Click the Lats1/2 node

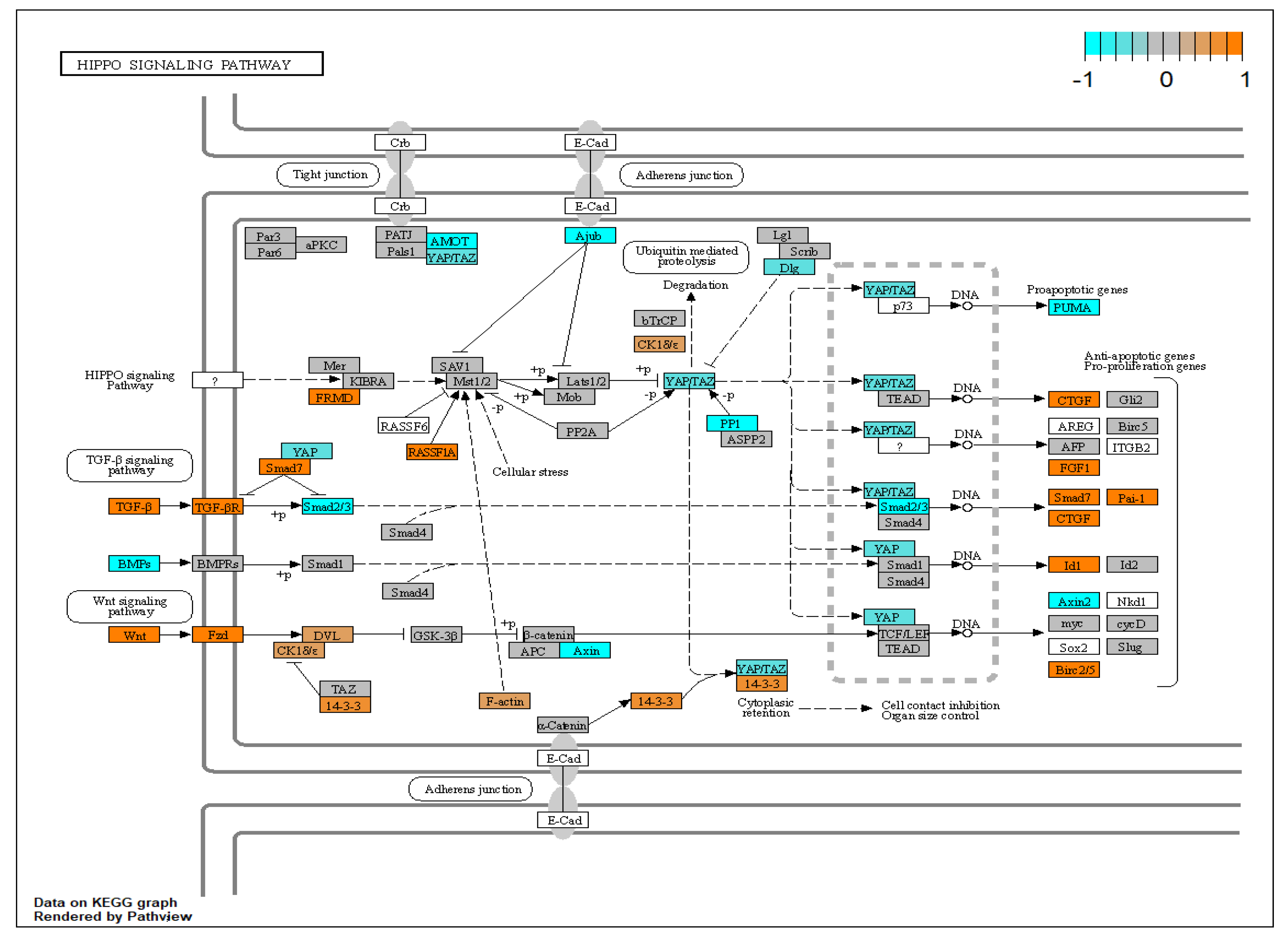coord(584,381)
